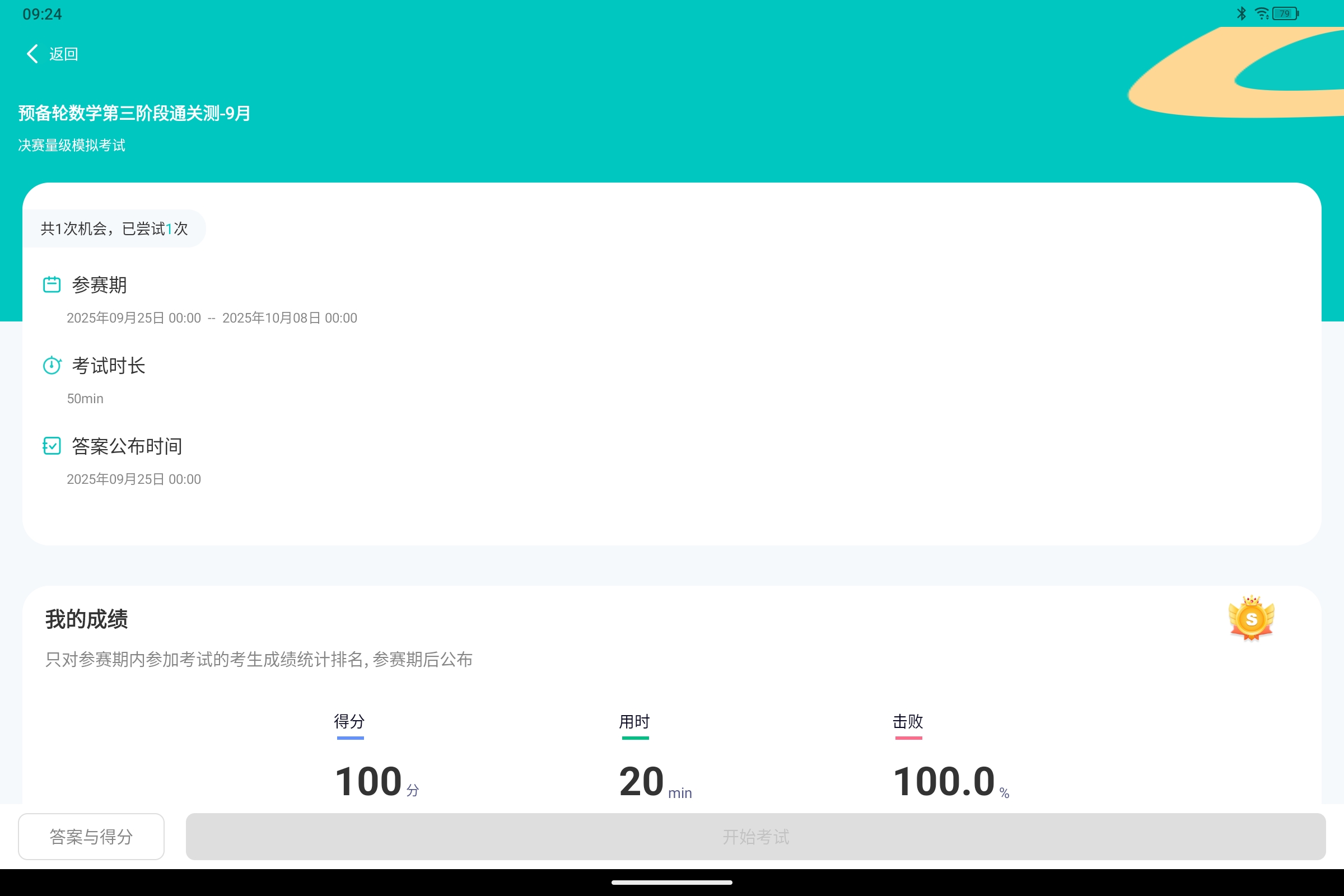Click the checked-document icon beside 答案公布时间
The height and width of the screenshot is (896, 1344).
[x=52, y=446]
